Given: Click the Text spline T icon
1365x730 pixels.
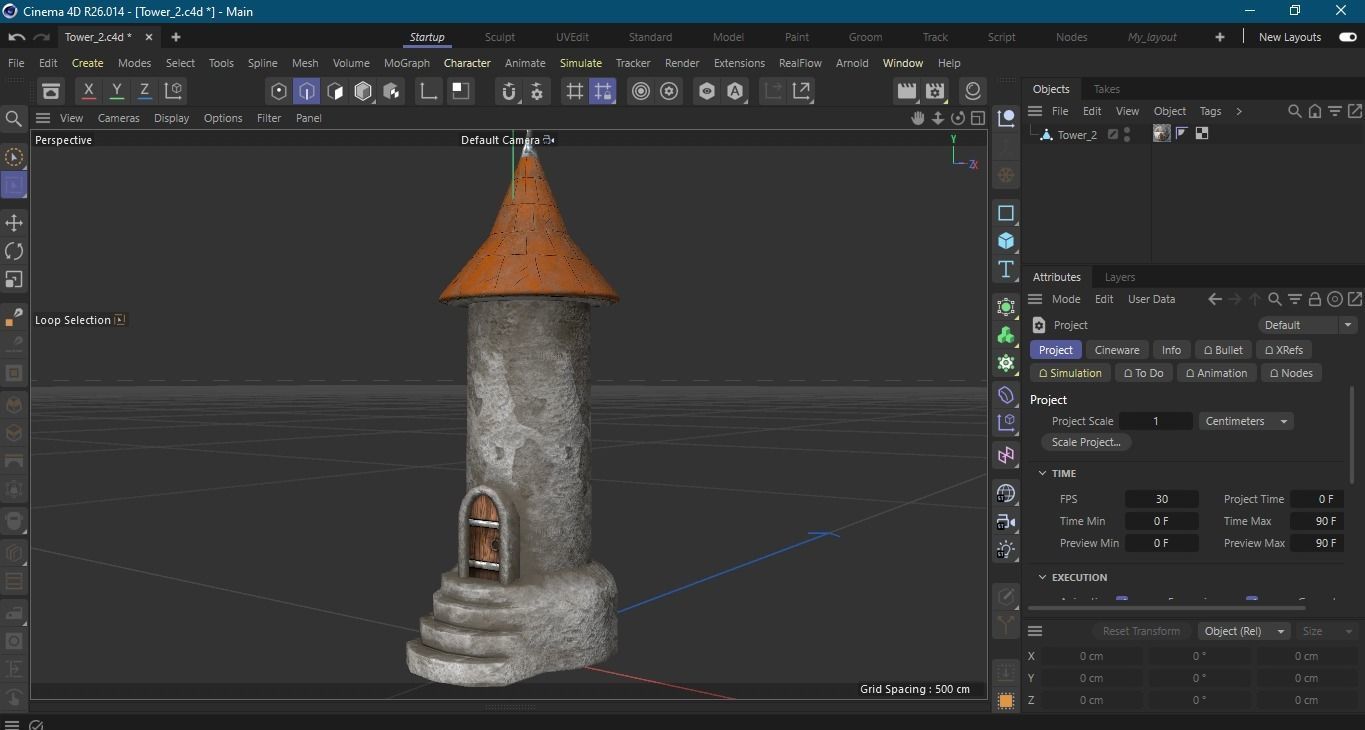Looking at the screenshot, I should pyautogui.click(x=1006, y=269).
